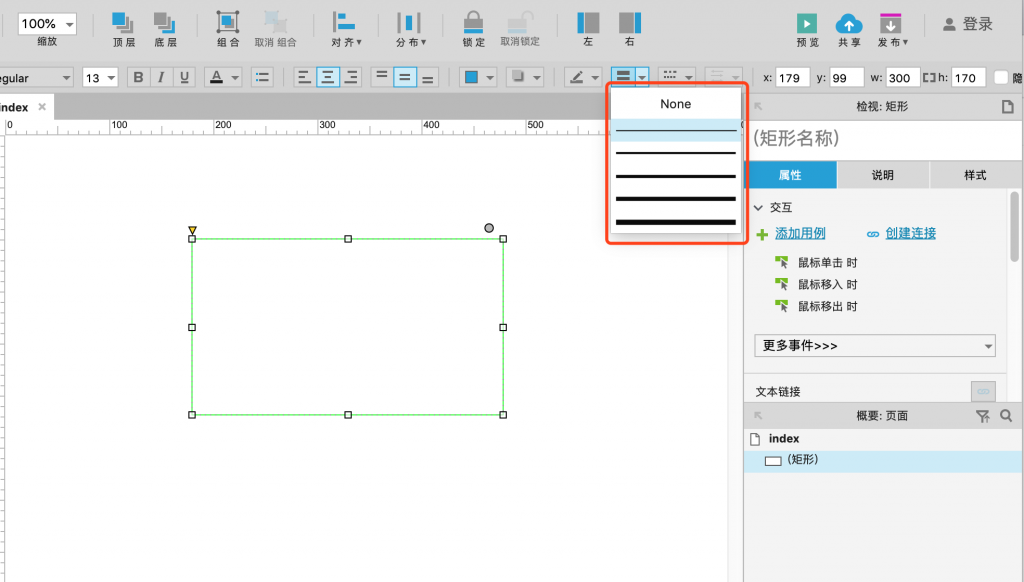Toggle italic text formatting
The height and width of the screenshot is (582, 1024).
coord(161,77)
